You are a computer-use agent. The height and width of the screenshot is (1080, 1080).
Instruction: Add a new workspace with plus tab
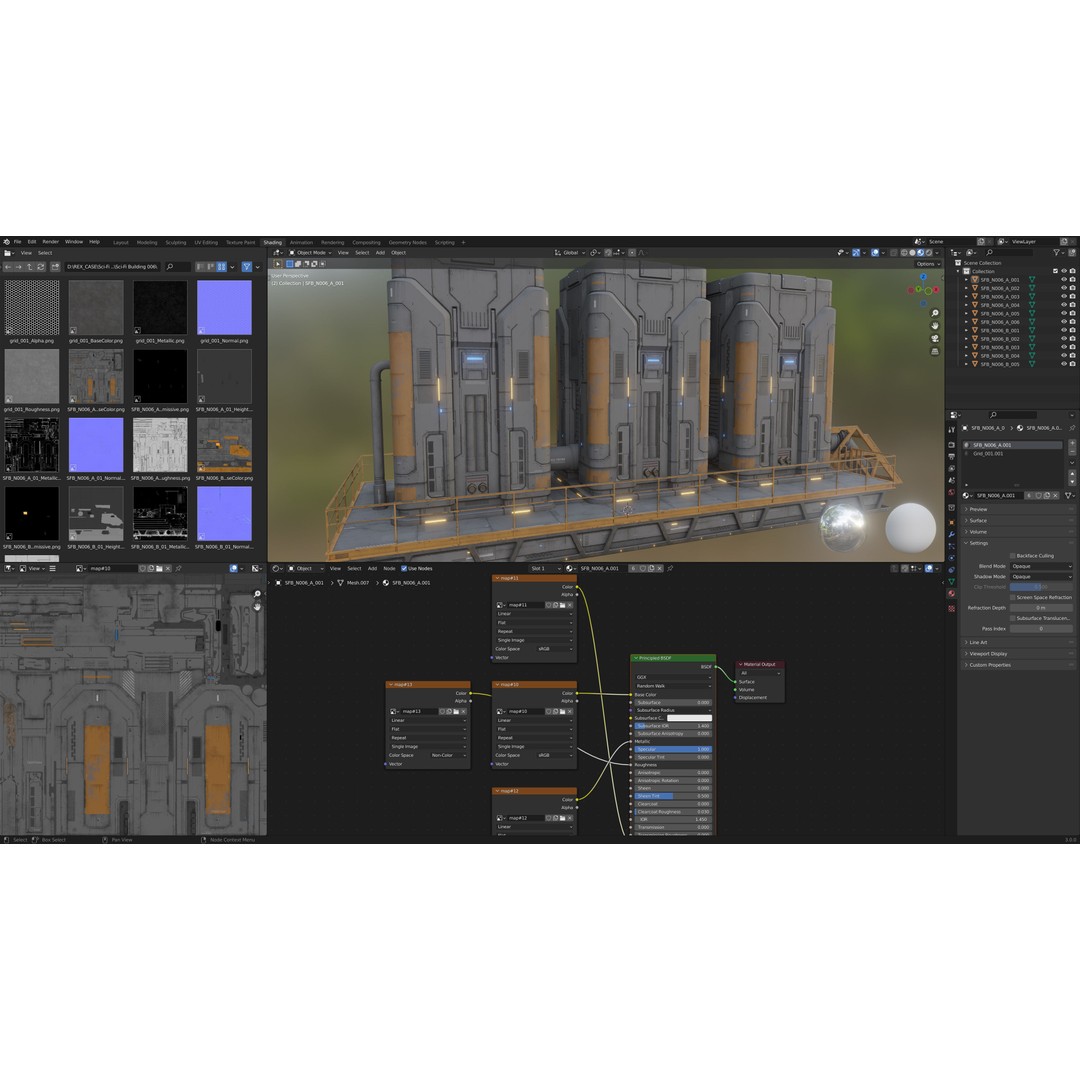(464, 242)
